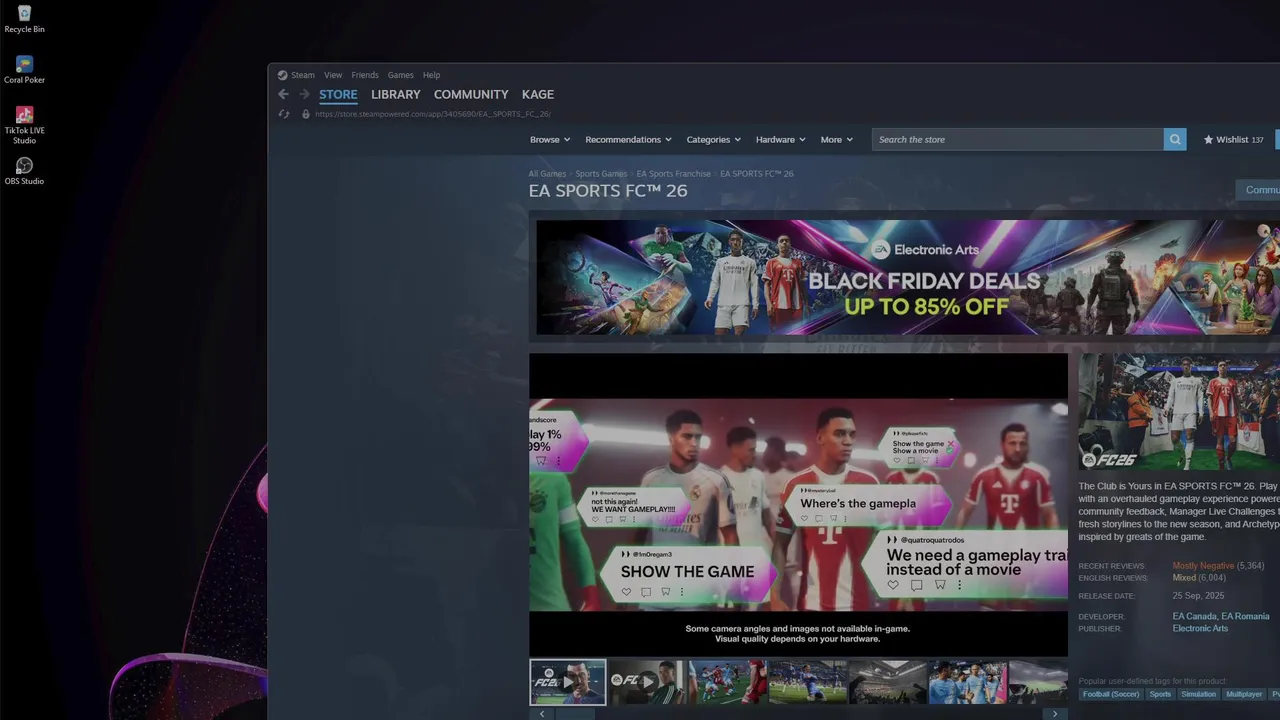The image size is (1280, 720).
Task: Click the right arrow of thumbnail strip
Action: point(1055,714)
